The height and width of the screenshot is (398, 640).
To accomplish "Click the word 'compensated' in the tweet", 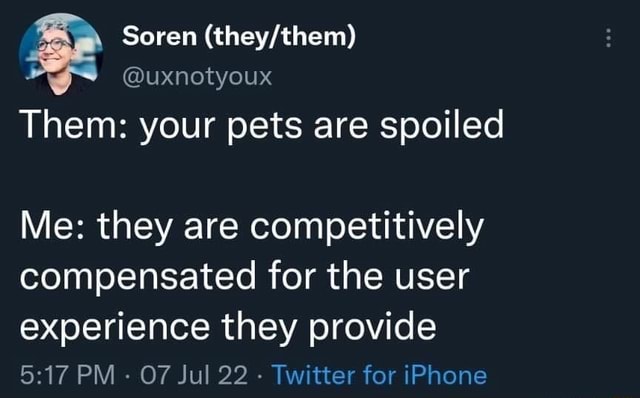I will pos(138,278).
